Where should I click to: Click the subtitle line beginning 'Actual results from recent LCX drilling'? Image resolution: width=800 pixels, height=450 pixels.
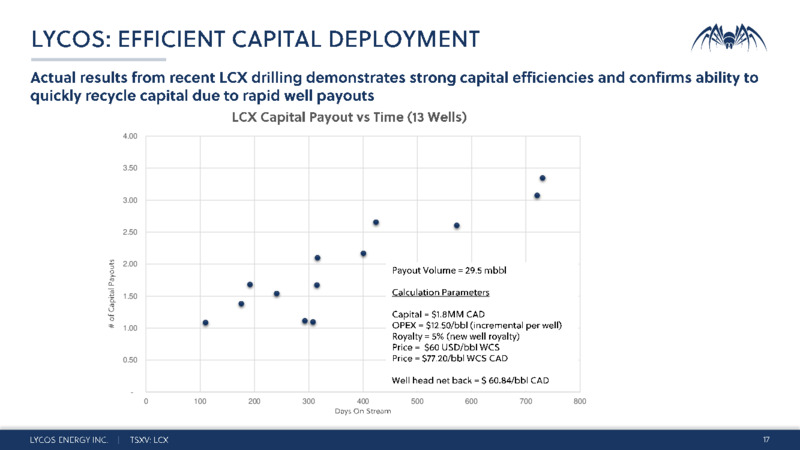click(x=394, y=78)
